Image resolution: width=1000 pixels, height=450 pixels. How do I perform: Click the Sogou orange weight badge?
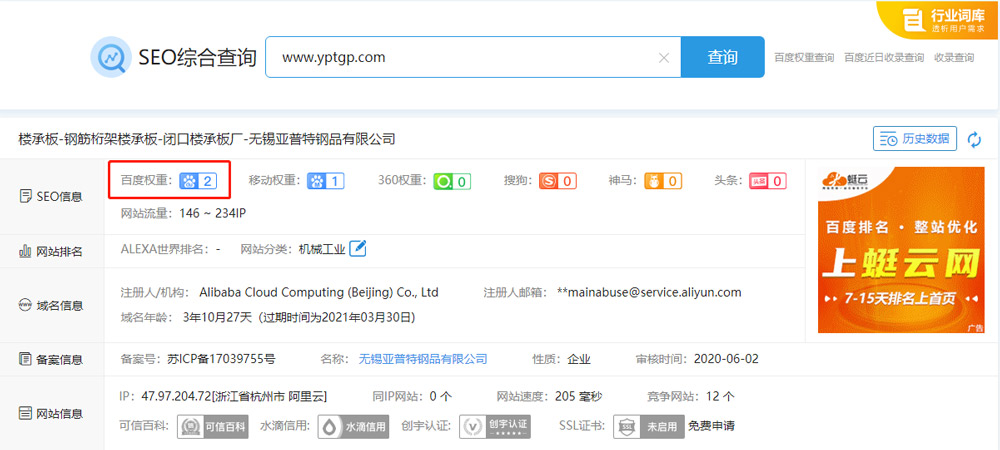coord(558,181)
